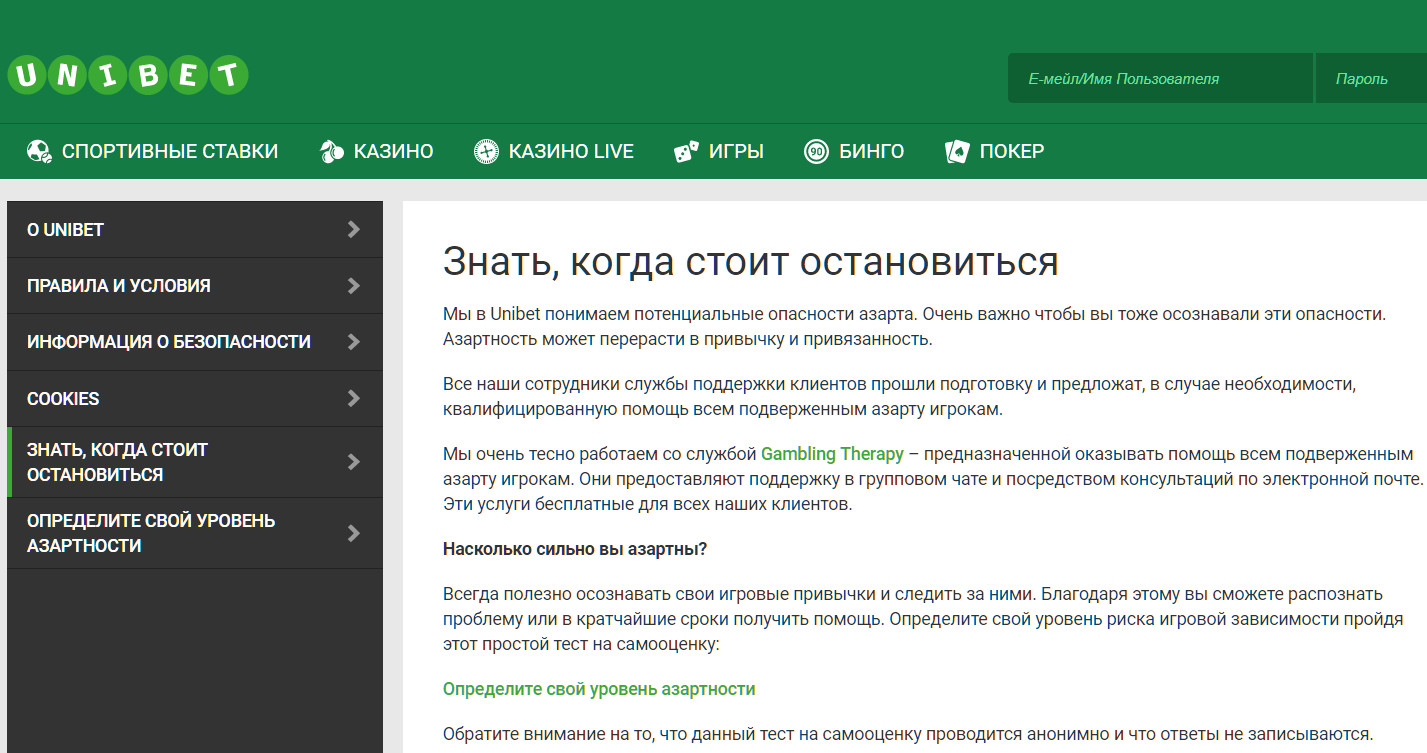Viewport: 1427px width, 753px height.
Task: Select the football icon next to Спортивные ставки
Action: [x=38, y=150]
